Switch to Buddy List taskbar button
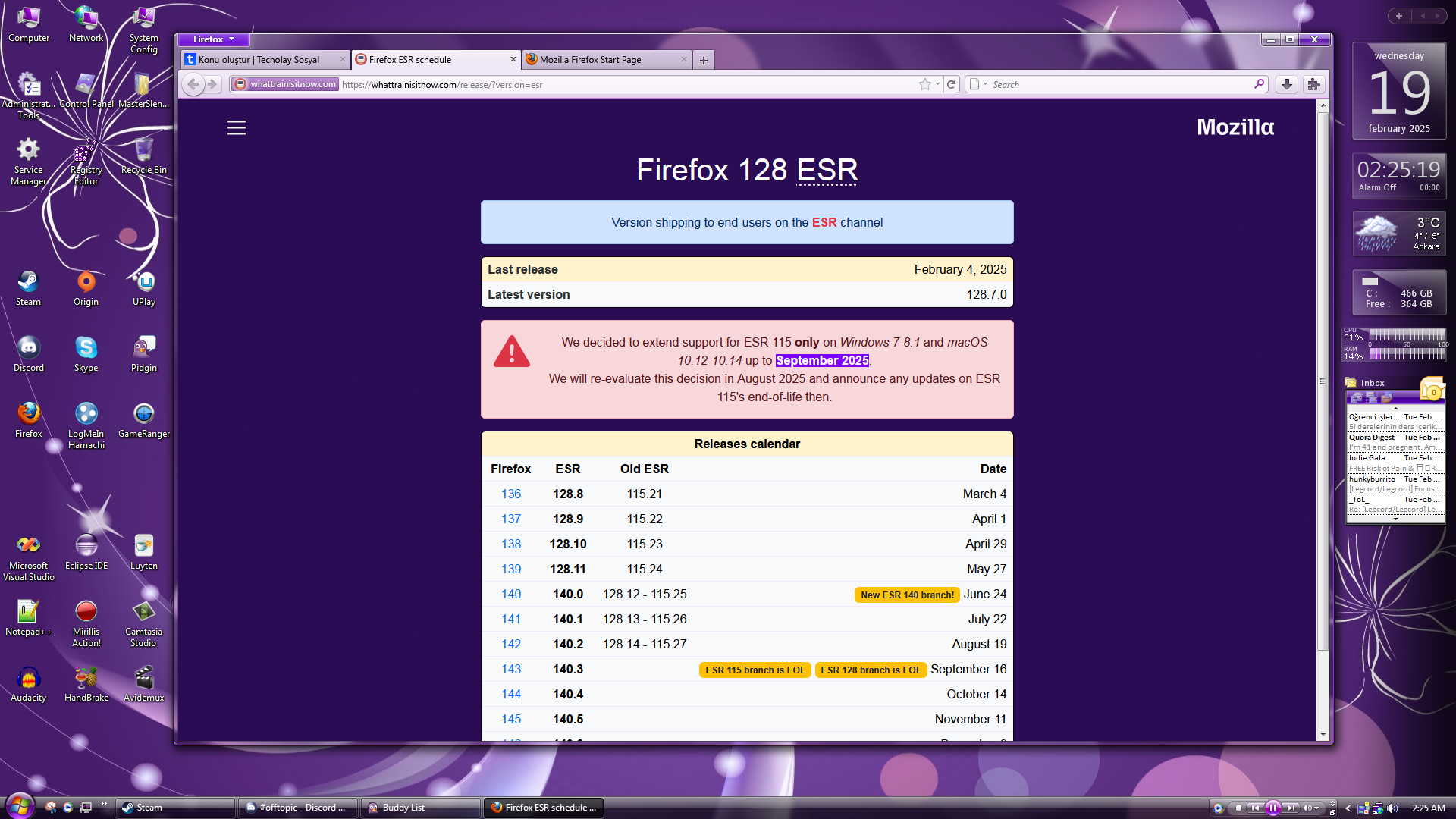This screenshot has height=819, width=1456. (421, 808)
